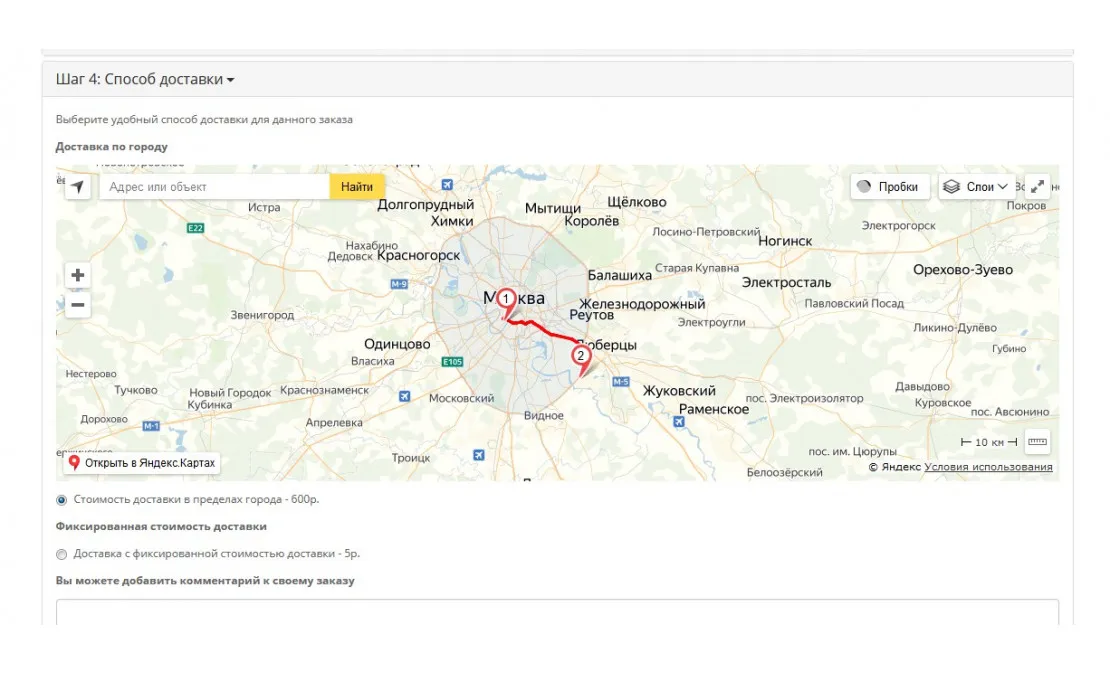Click the Жуковский label on map
This screenshot has width=1110, height=675.
[679, 391]
